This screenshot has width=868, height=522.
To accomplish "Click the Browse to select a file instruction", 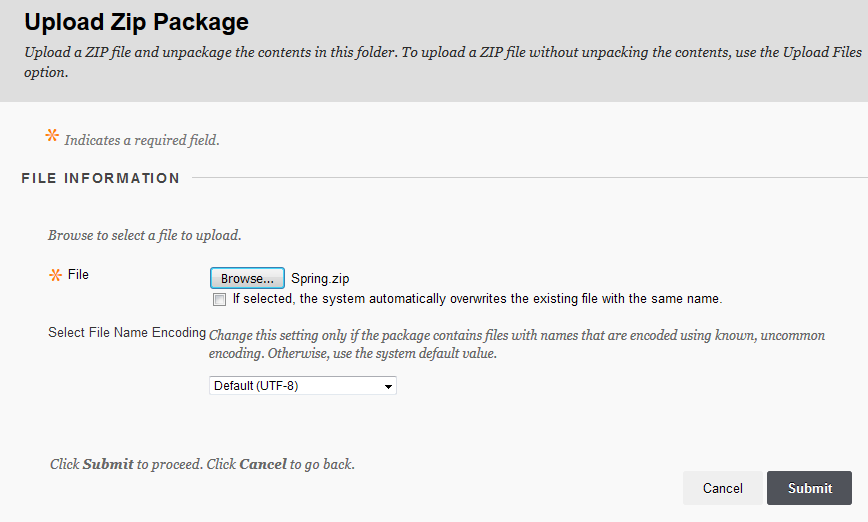I will [x=144, y=235].
